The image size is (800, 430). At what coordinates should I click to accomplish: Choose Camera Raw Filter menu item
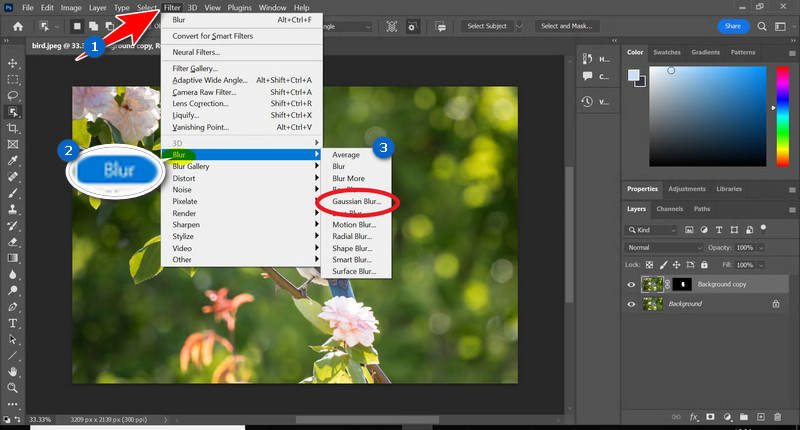[241, 92]
